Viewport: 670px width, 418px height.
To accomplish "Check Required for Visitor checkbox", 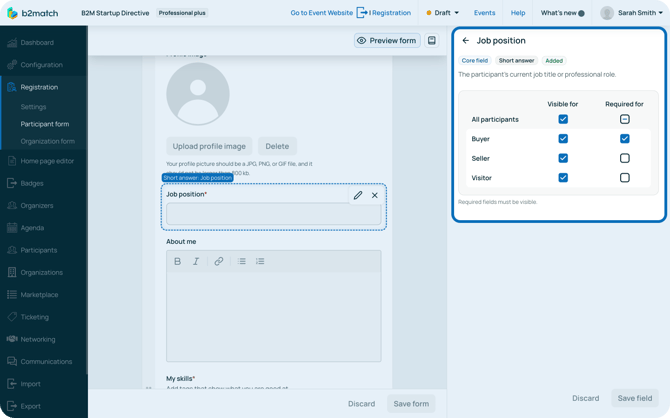I will [x=625, y=177].
